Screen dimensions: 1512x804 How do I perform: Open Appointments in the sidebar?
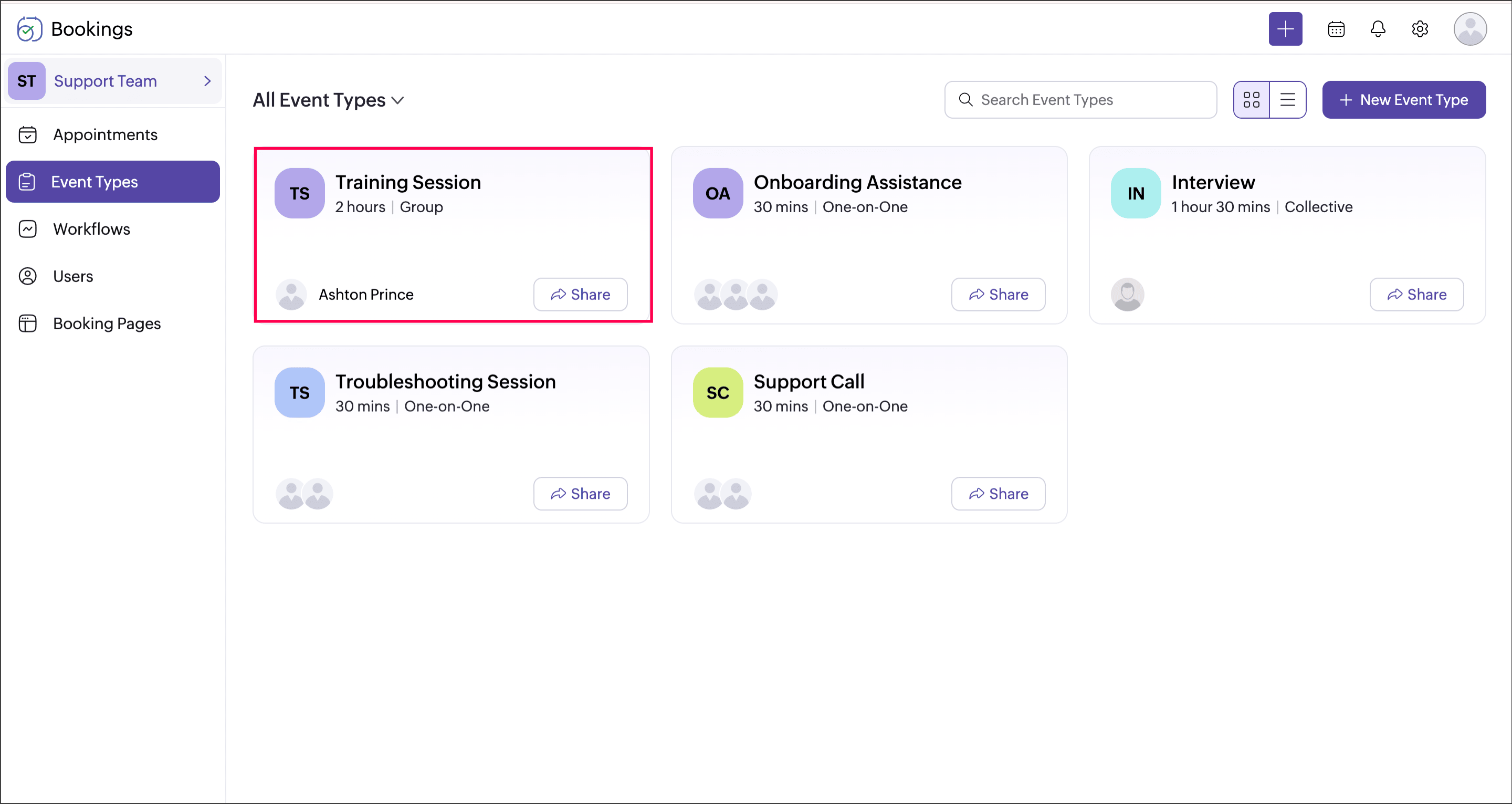click(105, 134)
